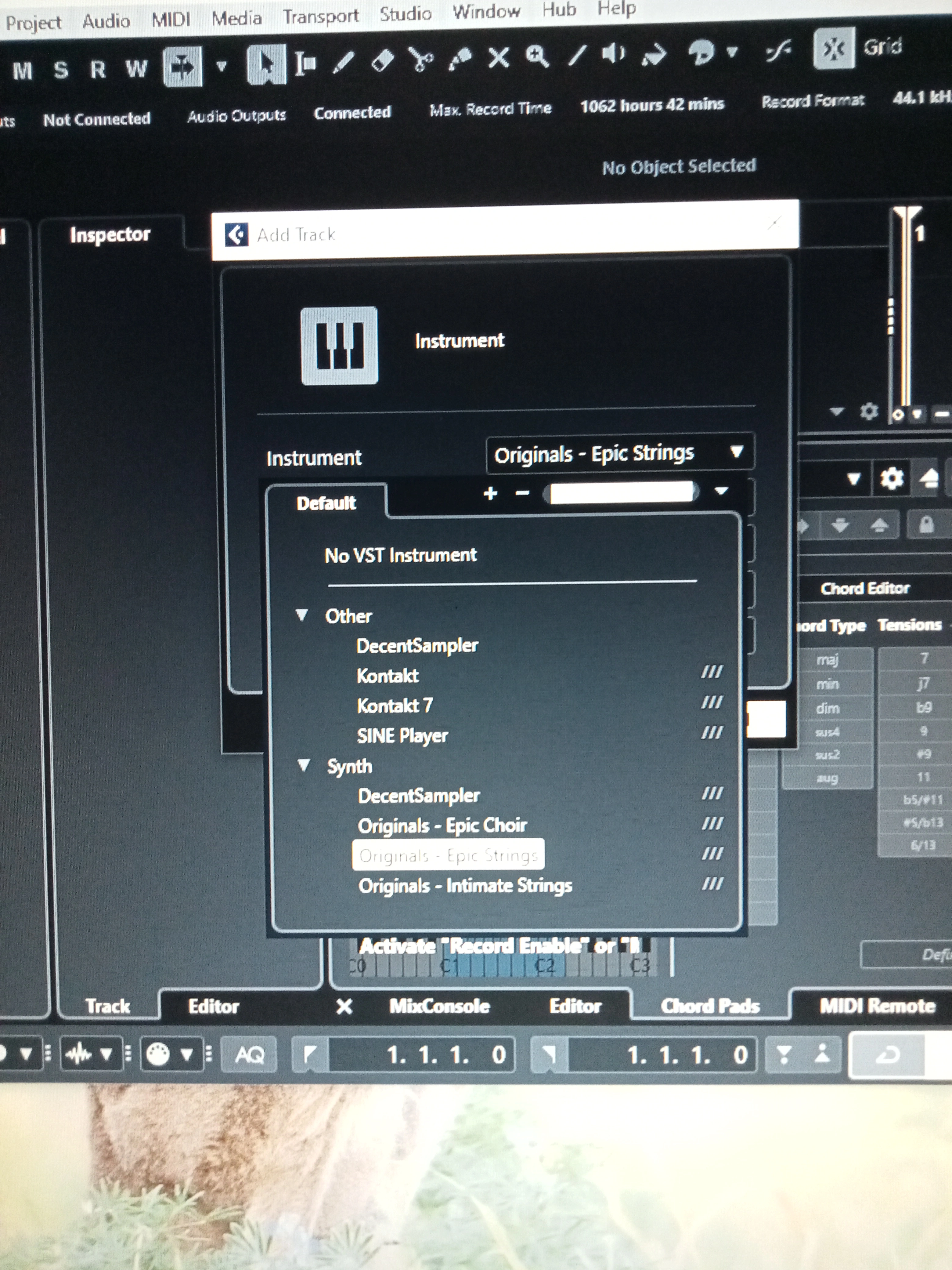Screen dimensions: 952x1270
Task: Select the Range Selection tool
Action: pos(305,63)
